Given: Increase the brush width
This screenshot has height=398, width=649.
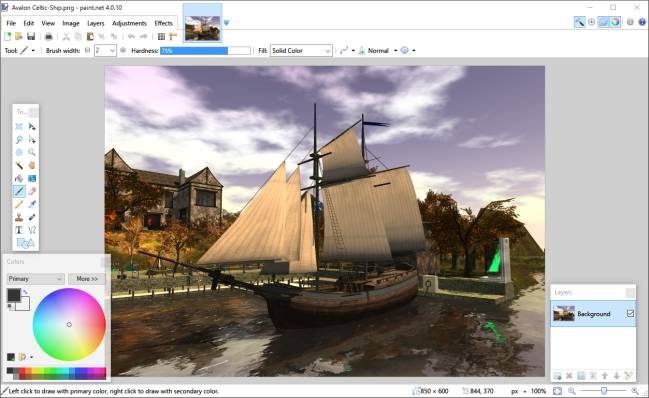Looking at the screenshot, I should coord(123,50).
